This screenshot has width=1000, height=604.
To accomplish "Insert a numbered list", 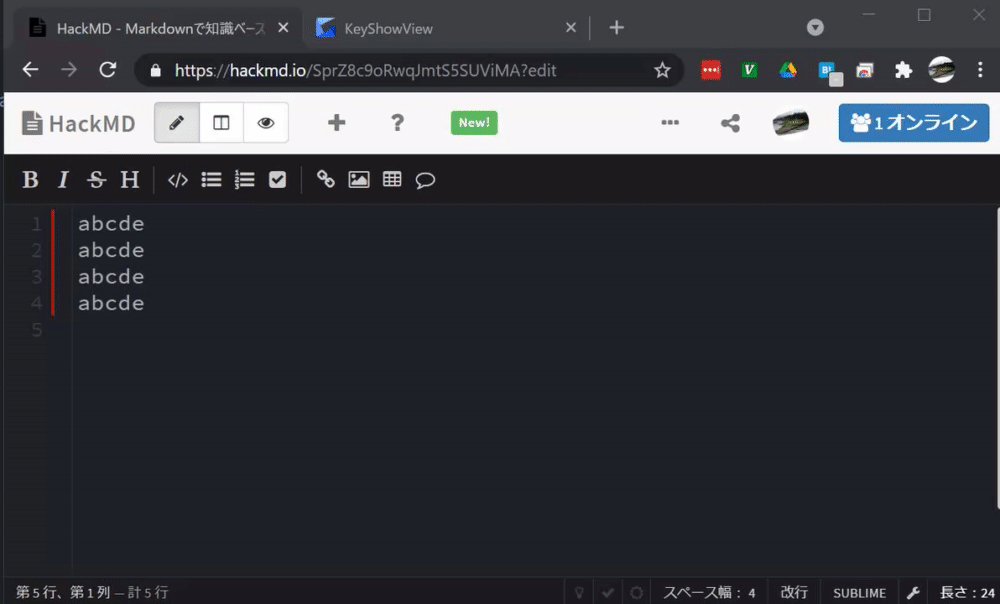I will click(x=243, y=180).
